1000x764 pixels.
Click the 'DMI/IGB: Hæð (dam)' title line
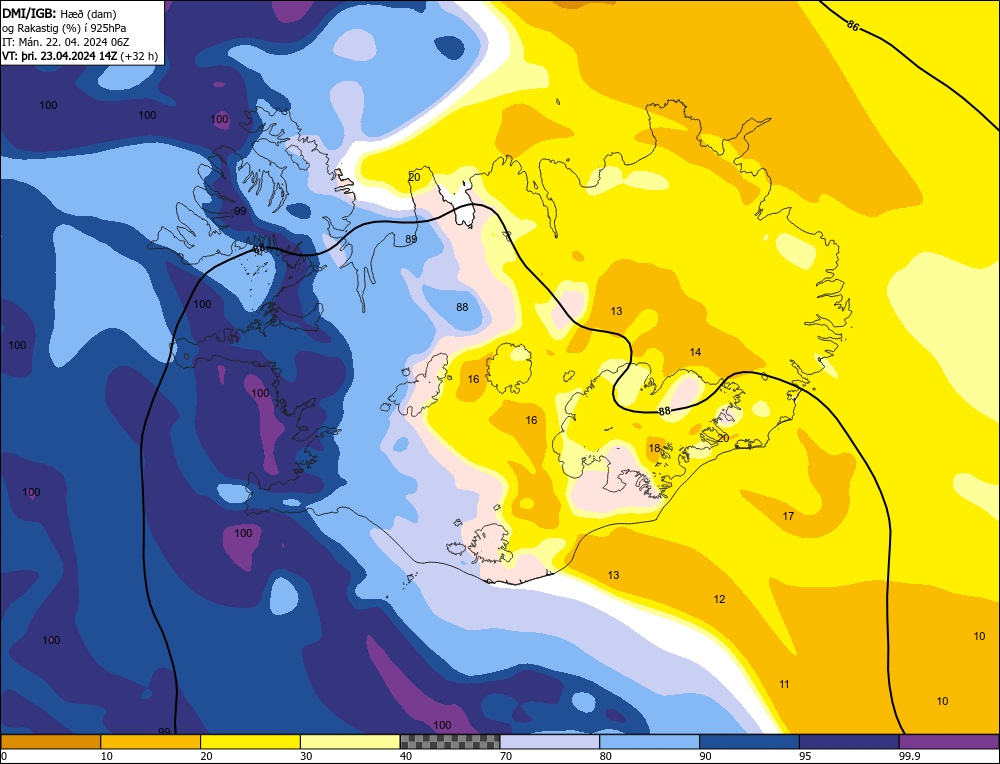pyautogui.click(x=59, y=13)
